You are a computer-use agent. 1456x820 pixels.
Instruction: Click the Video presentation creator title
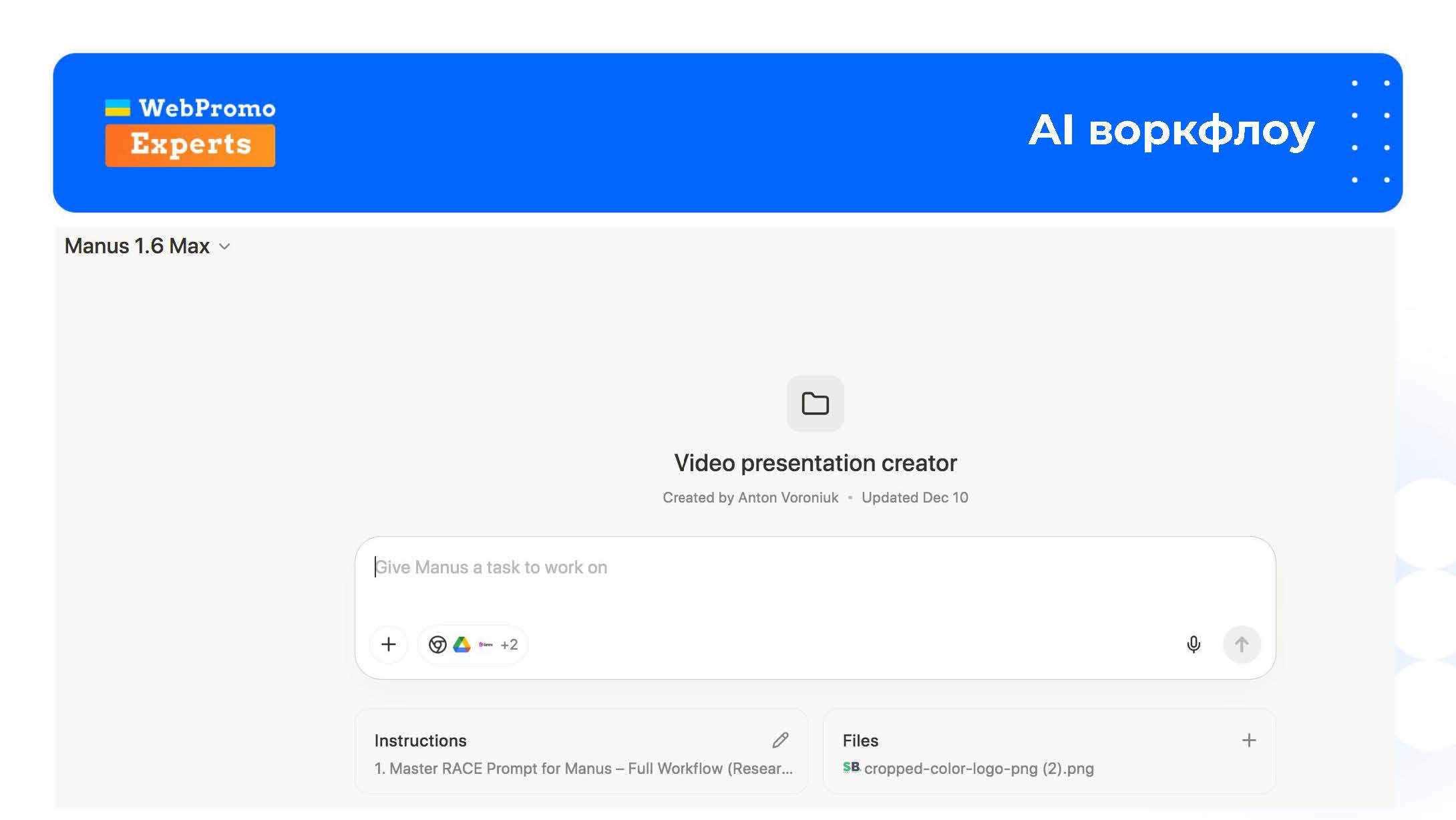pyautogui.click(x=815, y=463)
